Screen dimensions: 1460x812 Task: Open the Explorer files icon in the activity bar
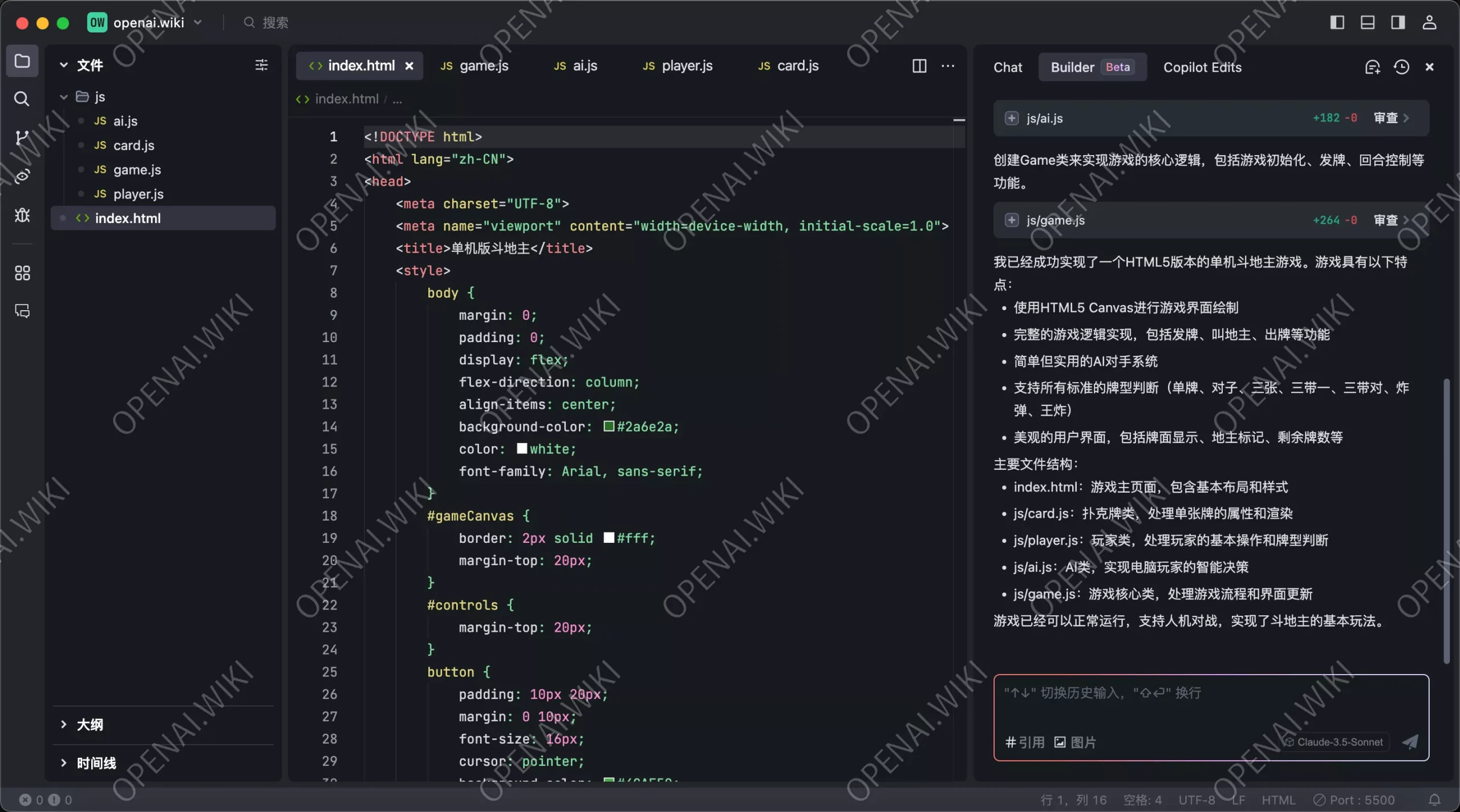[22, 60]
